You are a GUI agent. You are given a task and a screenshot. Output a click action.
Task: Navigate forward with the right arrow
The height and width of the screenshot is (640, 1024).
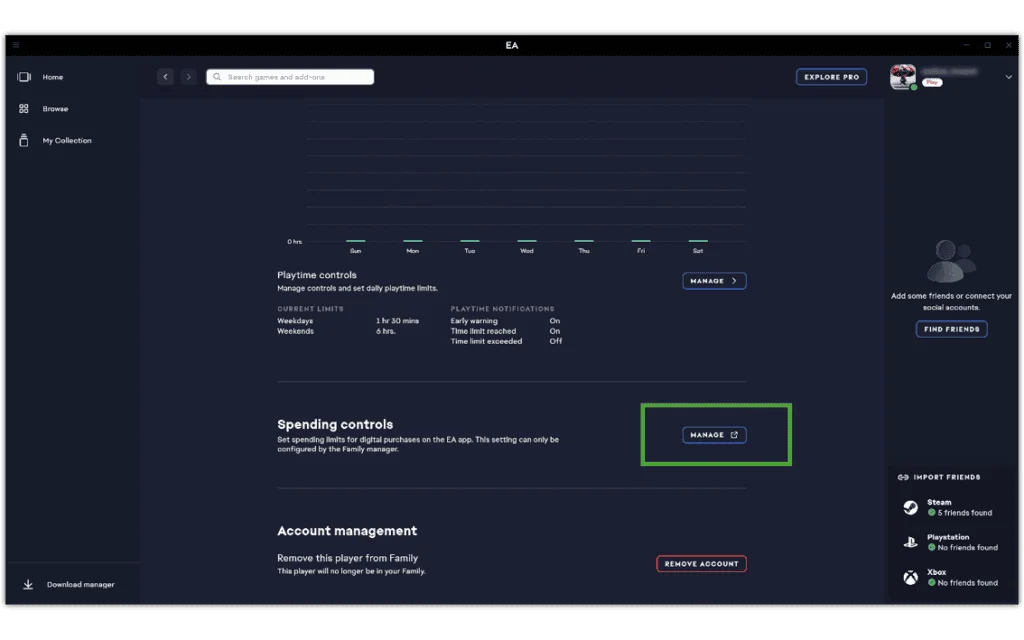[x=188, y=77]
